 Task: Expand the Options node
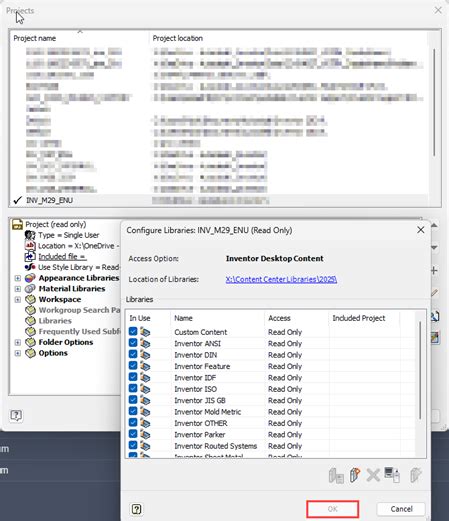(x=18, y=353)
